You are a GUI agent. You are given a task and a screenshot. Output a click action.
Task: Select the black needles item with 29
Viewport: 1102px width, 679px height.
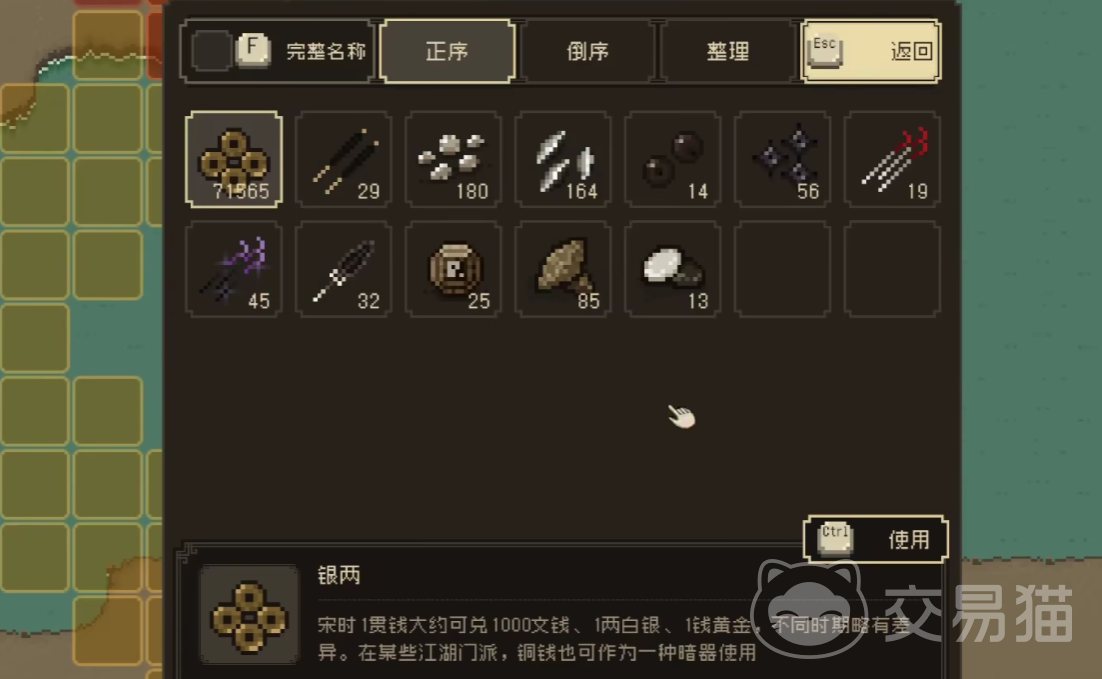(x=343, y=160)
